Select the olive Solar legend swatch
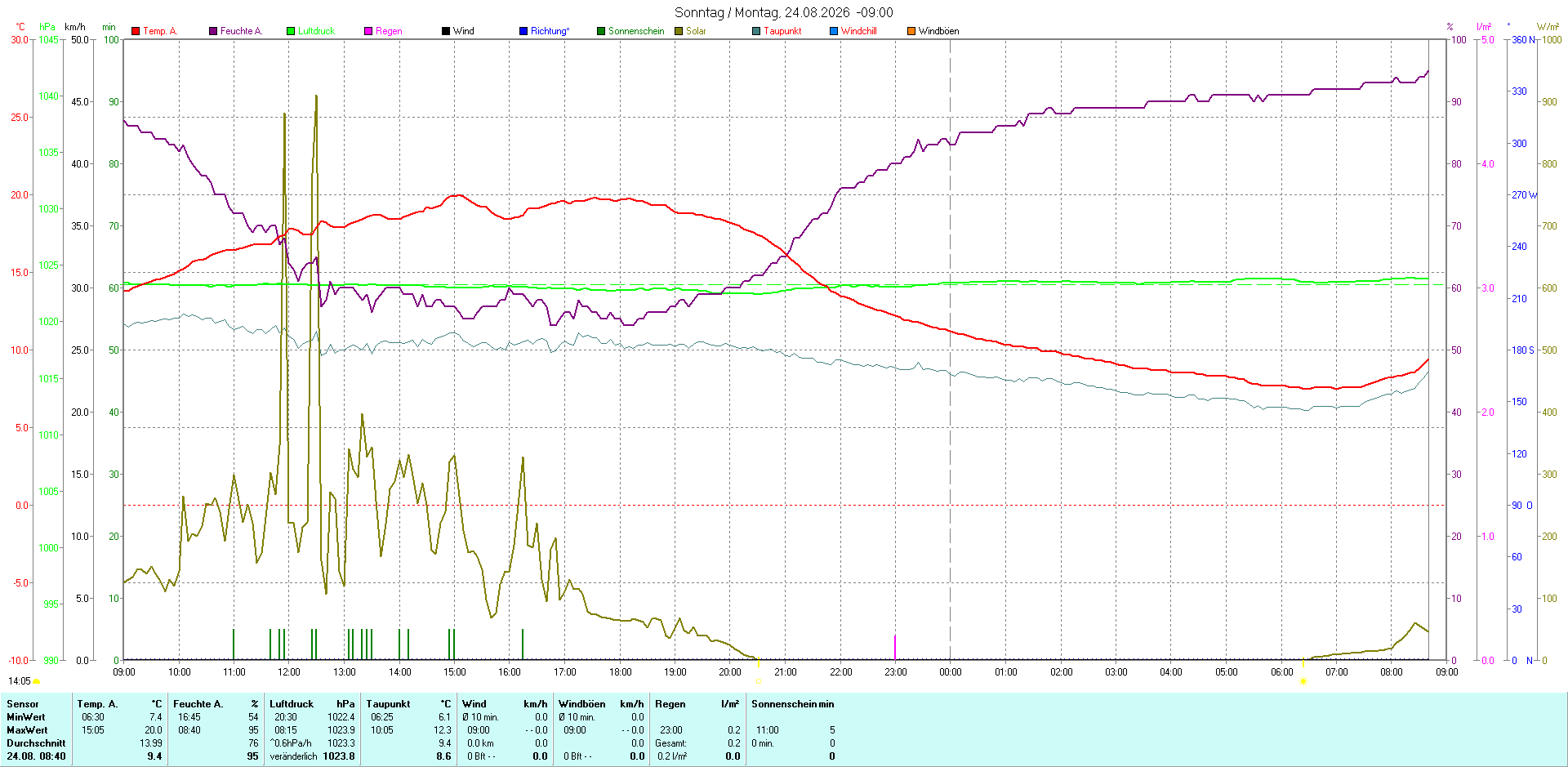 [x=679, y=31]
